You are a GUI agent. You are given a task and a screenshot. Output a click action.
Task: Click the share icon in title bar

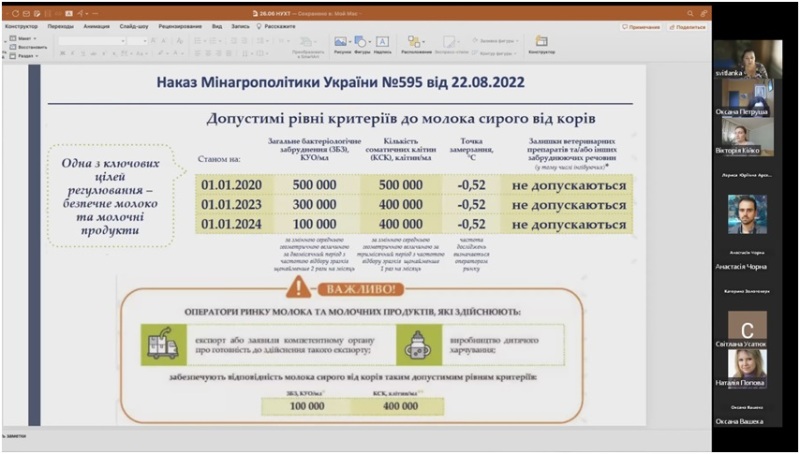tap(704, 14)
